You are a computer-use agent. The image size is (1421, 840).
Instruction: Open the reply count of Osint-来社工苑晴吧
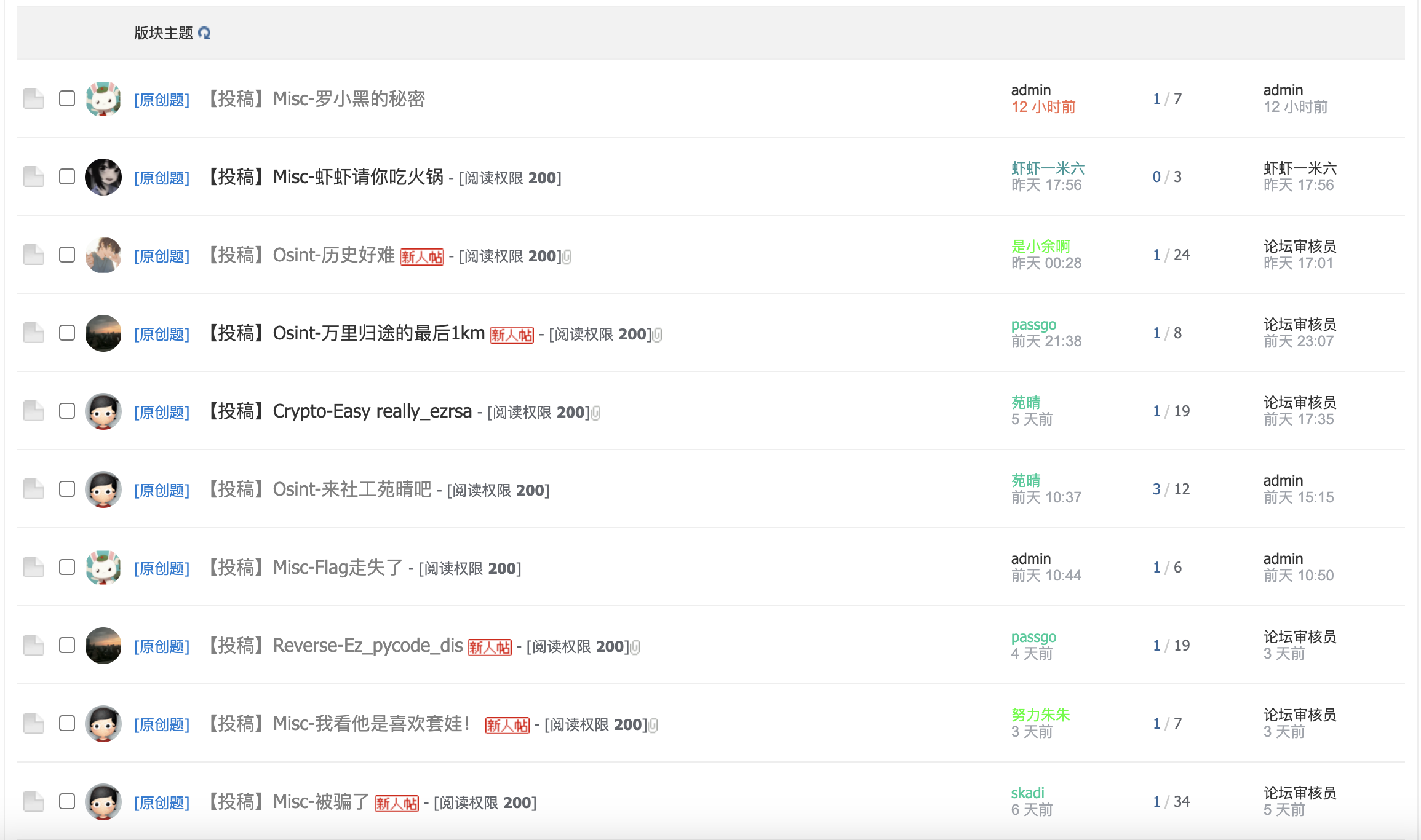point(1156,489)
